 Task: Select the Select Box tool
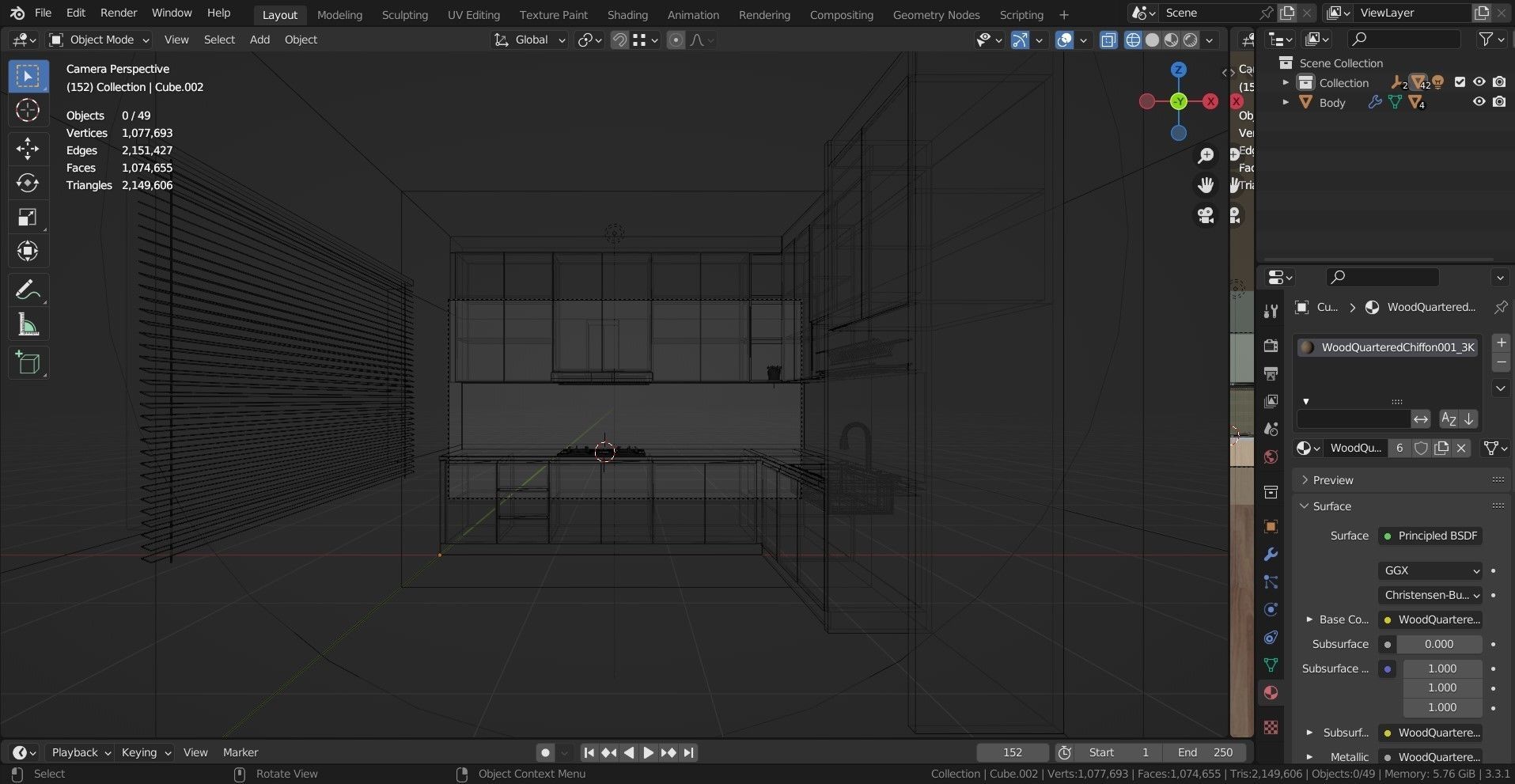pyautogui.click(x=28, y=77)
